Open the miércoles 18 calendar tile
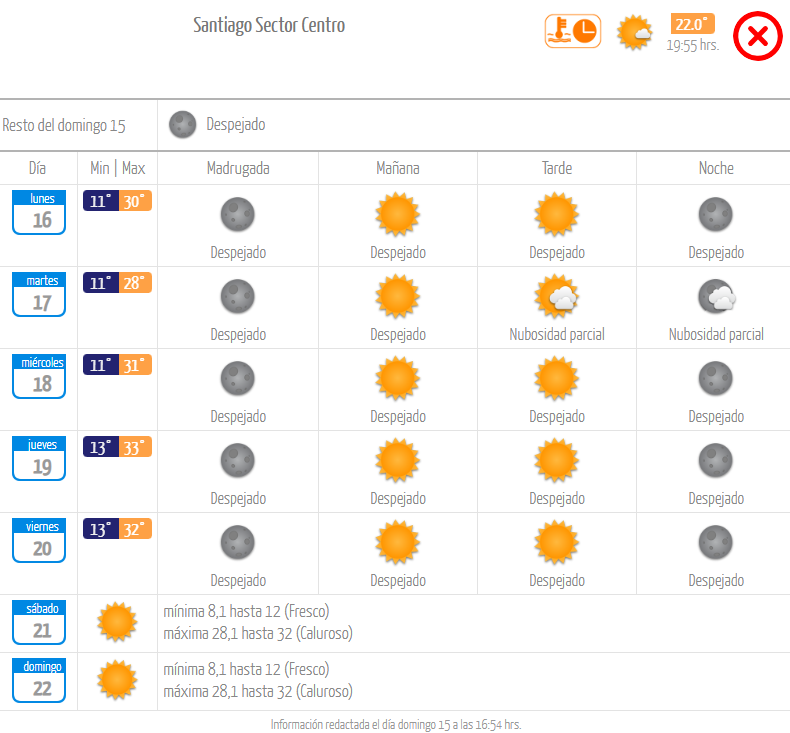 point(39,376)
